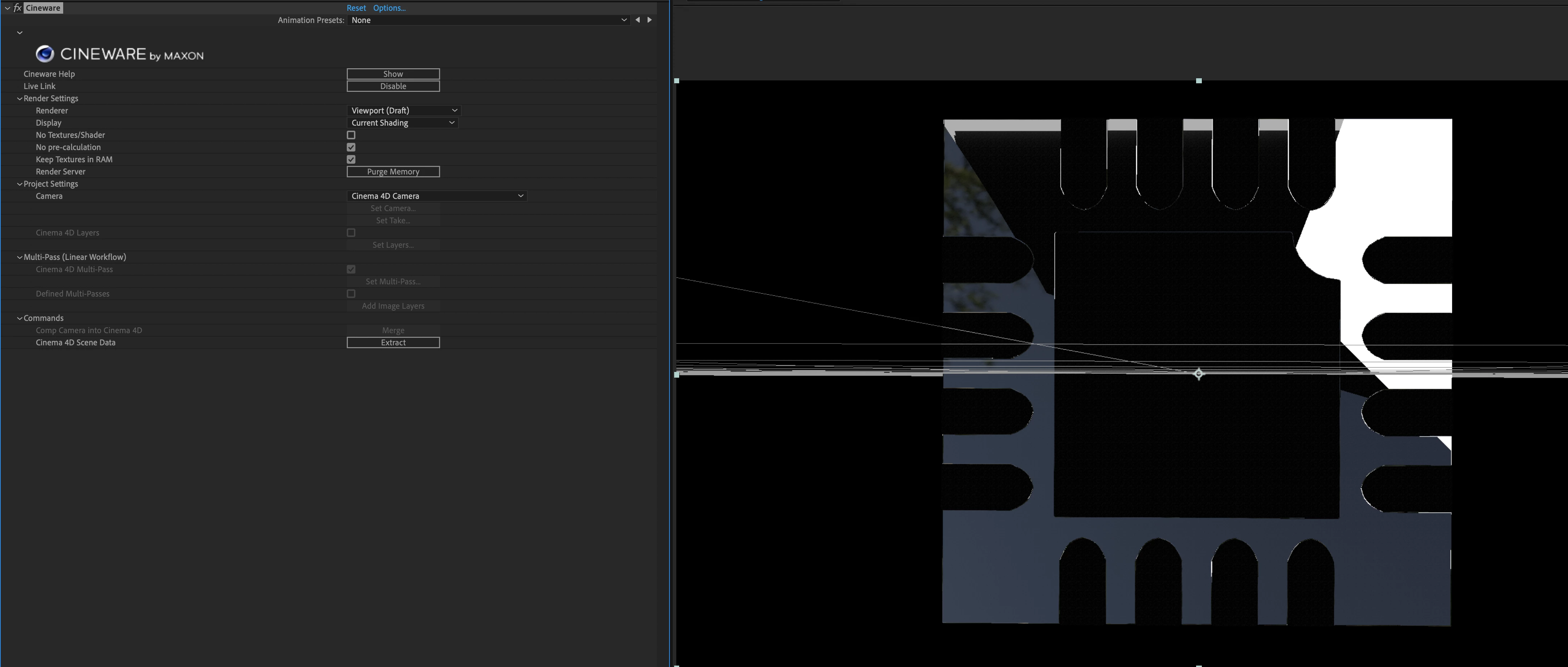Disable the Live Link button
The width and height of the screenshot is (1568, 667).
point(393,87)
